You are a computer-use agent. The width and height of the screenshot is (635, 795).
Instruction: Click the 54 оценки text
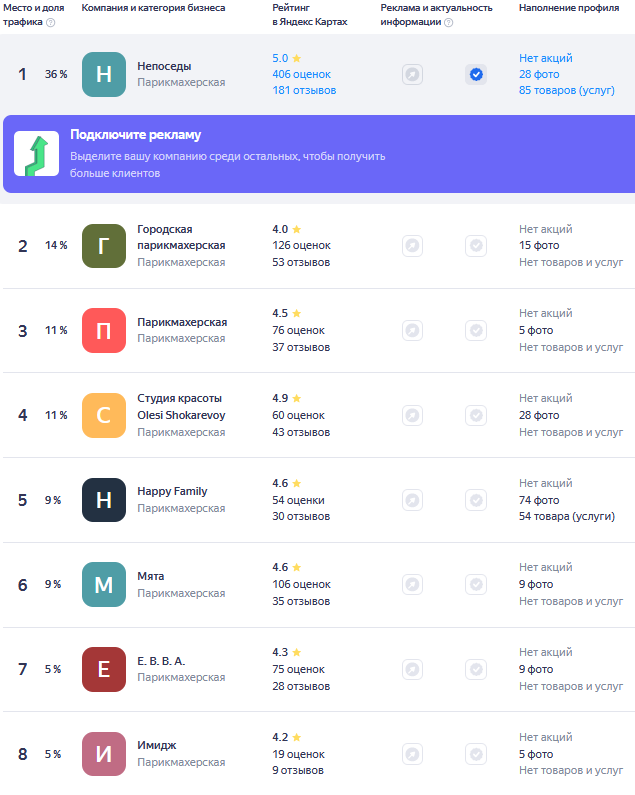coord(298,500)
